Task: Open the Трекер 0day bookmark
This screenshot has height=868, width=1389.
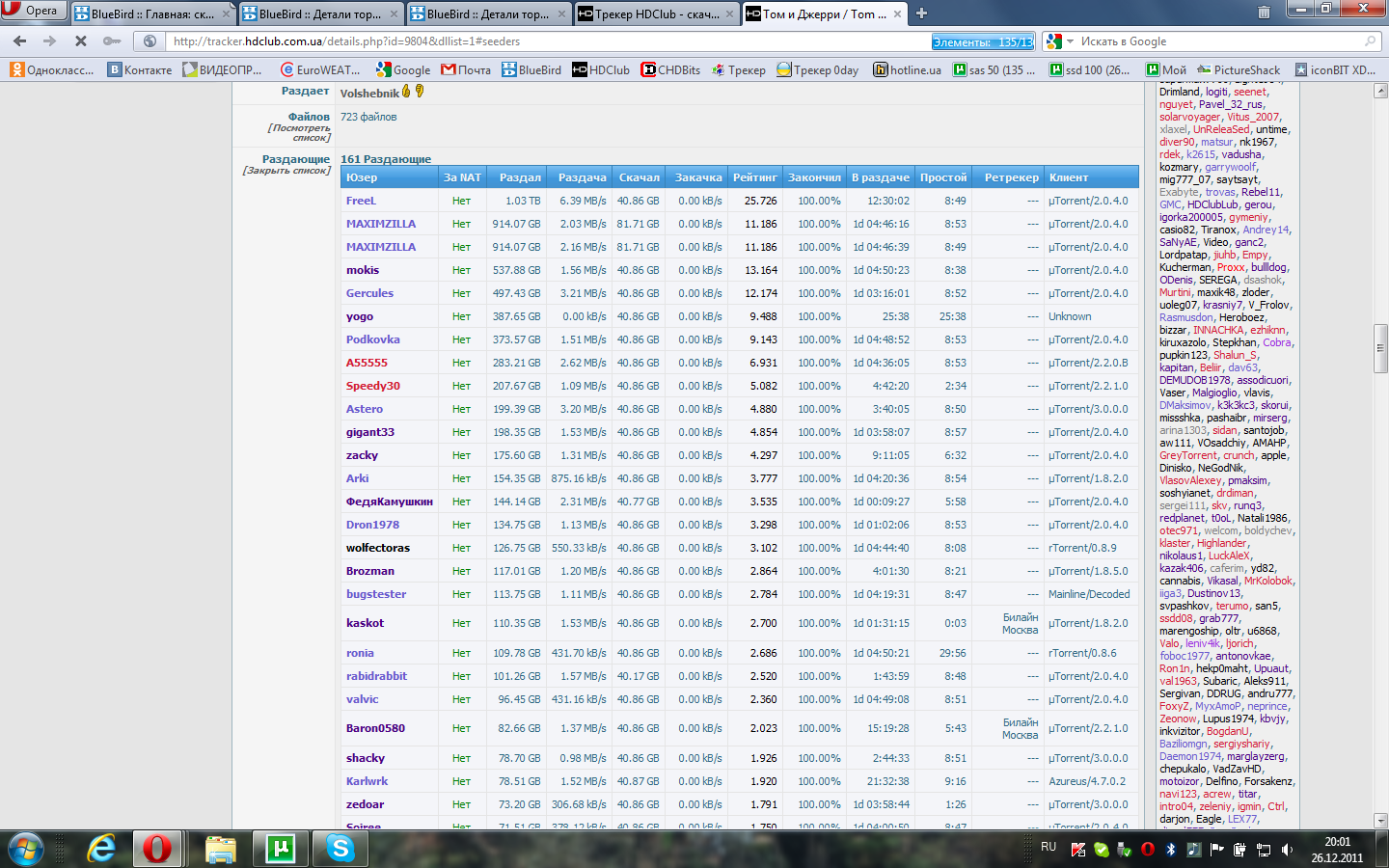Action: [818, 69]
